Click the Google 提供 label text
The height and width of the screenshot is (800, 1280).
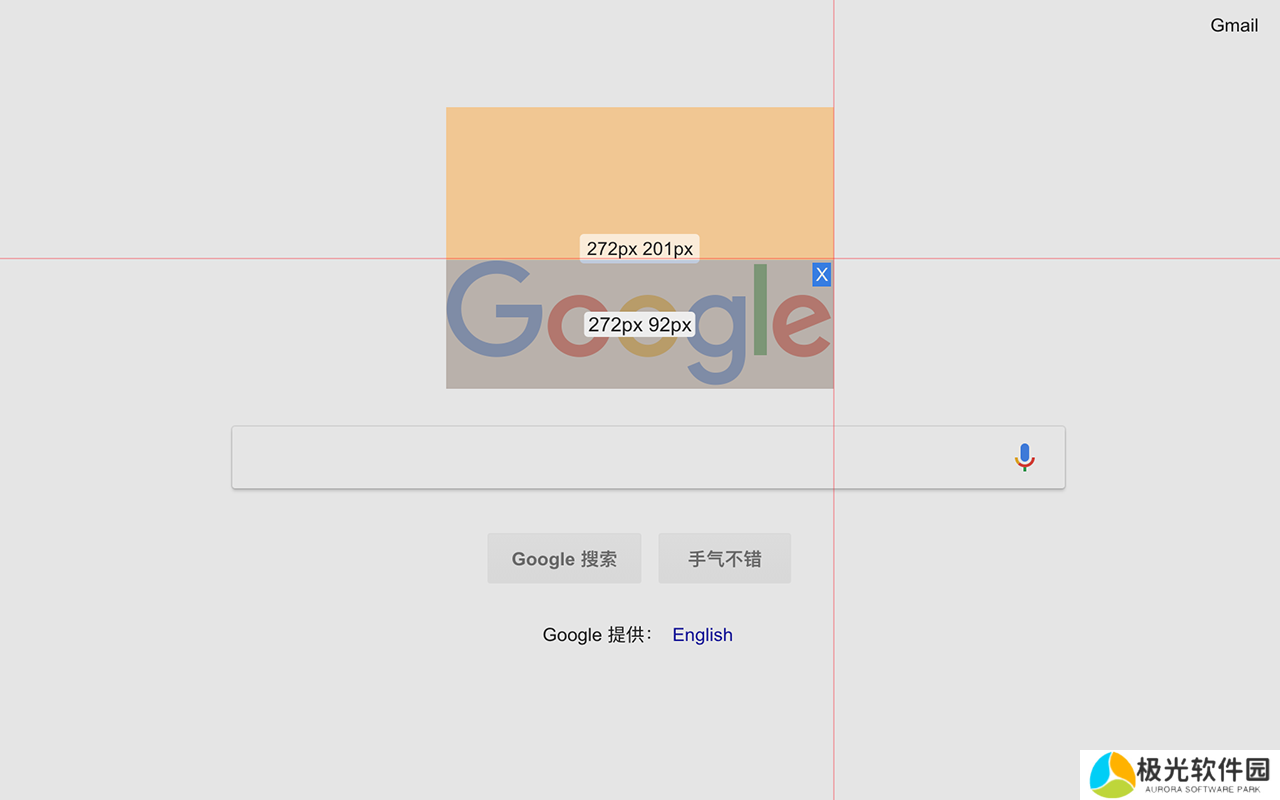[x=597, y=635]
